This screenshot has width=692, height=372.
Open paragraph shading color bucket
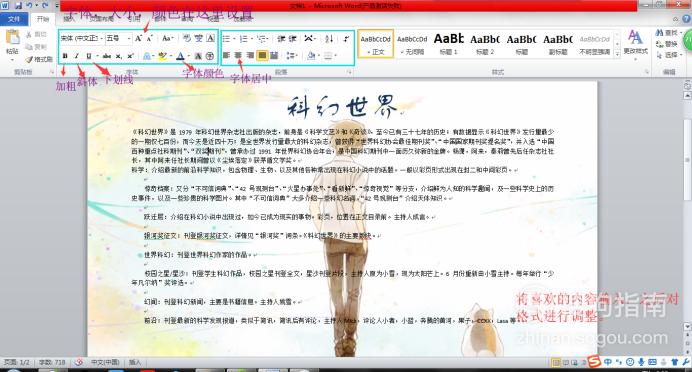pos(311,56)
